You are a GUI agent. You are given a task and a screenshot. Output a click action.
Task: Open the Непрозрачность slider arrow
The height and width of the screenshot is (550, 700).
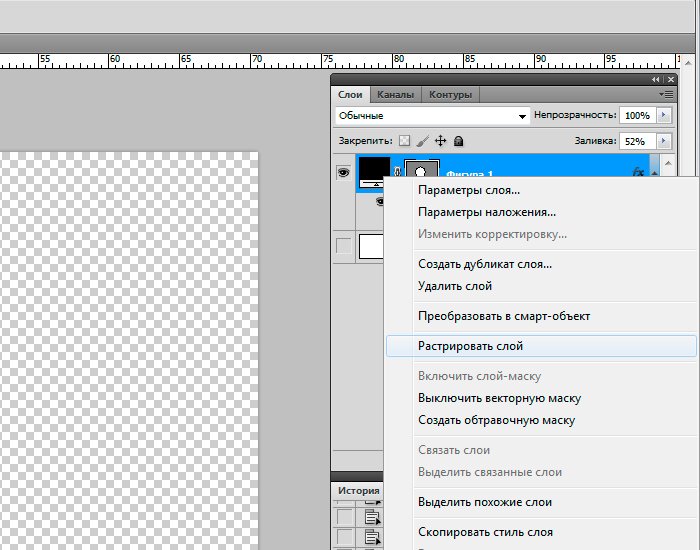coord(663,116)
